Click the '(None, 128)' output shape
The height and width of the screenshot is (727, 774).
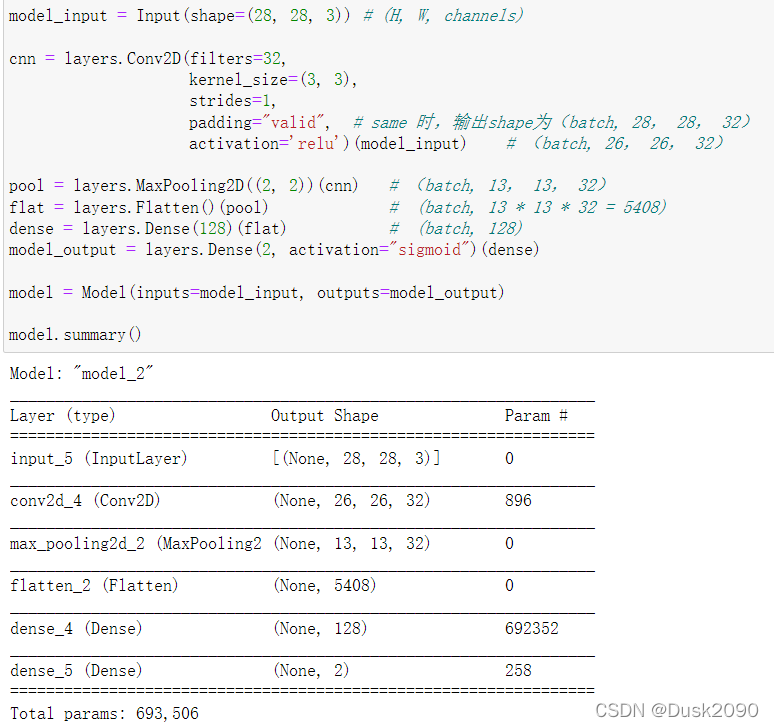[320, 628]
